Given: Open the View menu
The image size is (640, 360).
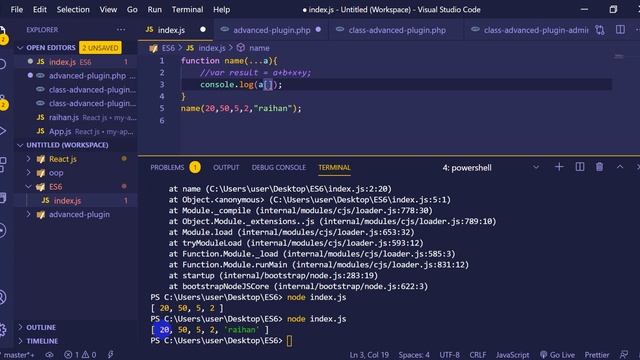Looking at the screenshot, I should 108,9.
